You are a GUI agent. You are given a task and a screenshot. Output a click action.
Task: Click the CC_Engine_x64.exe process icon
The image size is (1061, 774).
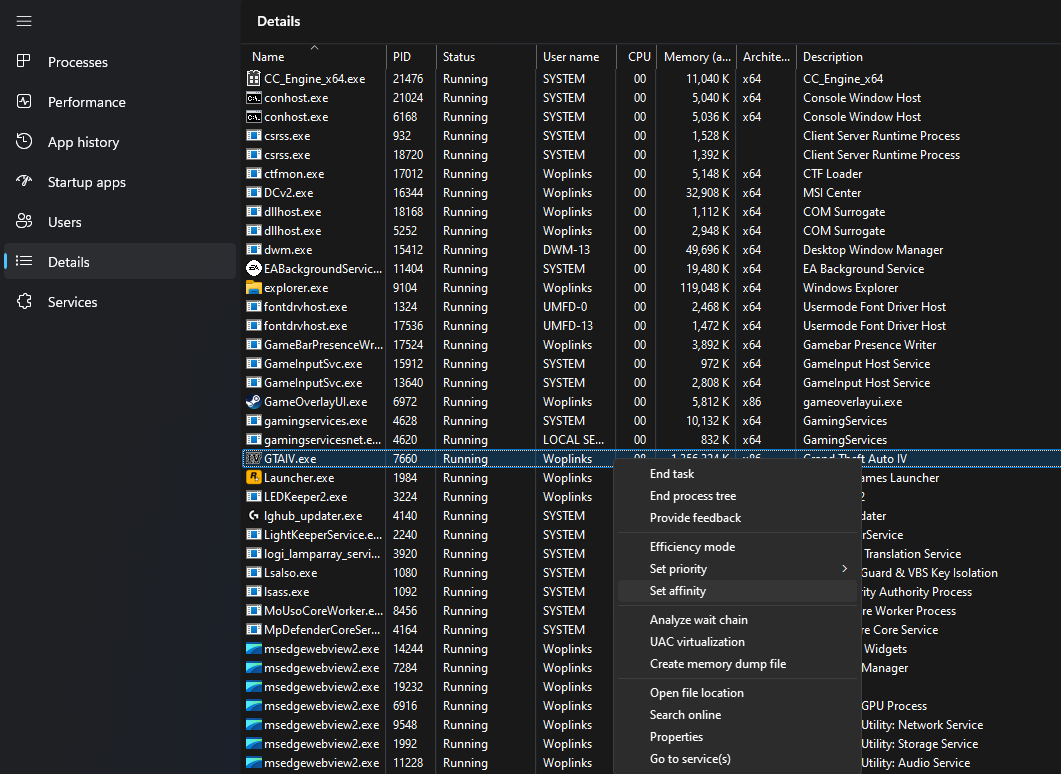(x=253, y=78)
